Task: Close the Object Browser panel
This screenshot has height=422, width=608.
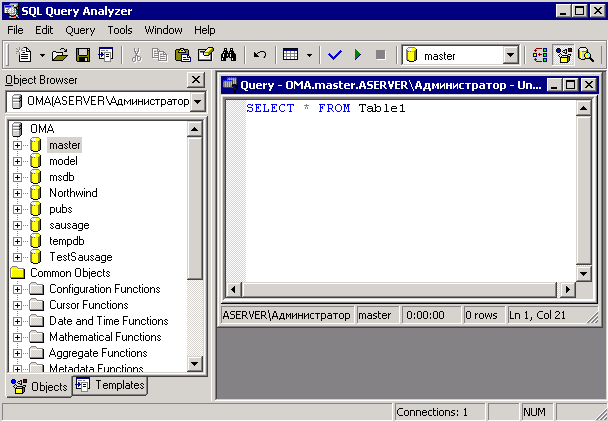Action: [x=196, y=80]
